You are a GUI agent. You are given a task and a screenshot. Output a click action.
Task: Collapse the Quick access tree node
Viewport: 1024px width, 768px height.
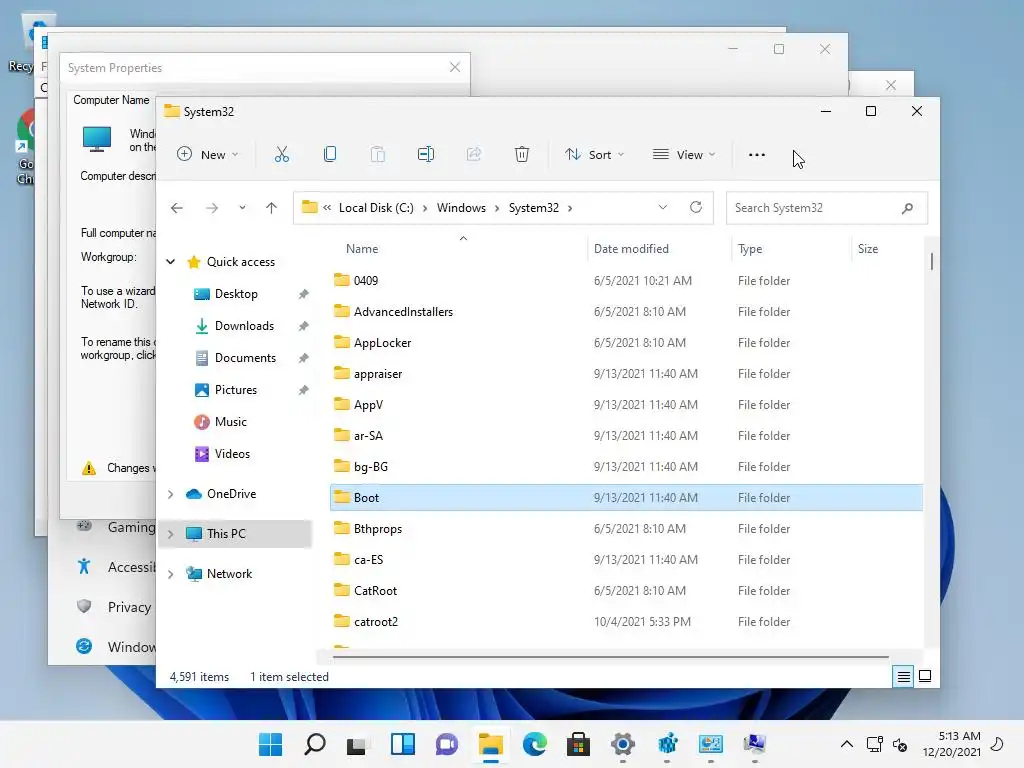click(170, 262)
